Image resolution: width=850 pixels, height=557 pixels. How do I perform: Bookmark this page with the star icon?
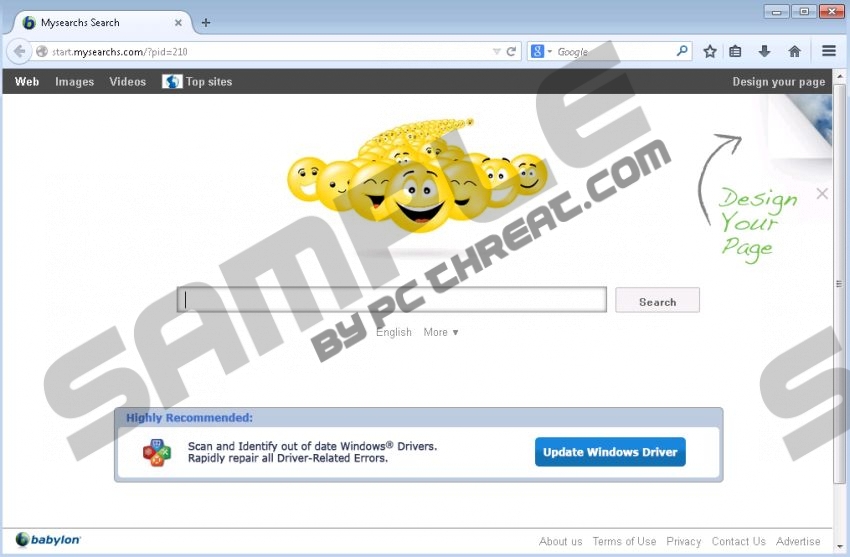pos(710,51)
